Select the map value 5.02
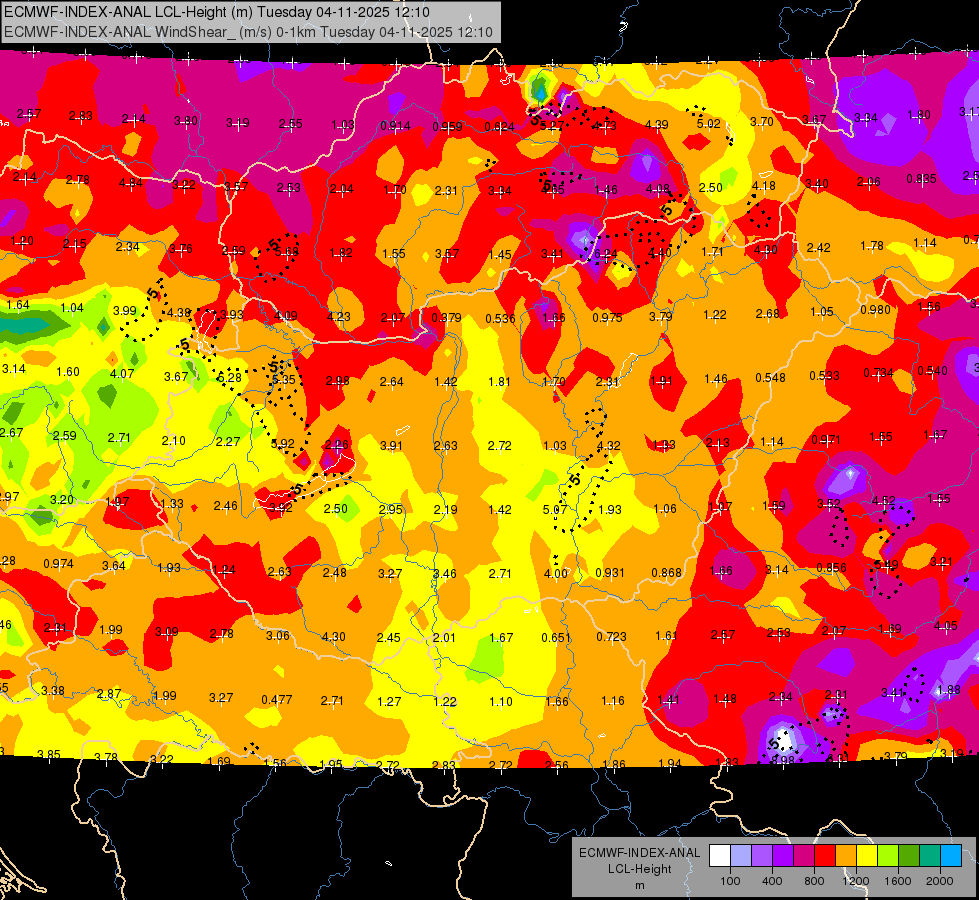 pyautogui.click(x=708, y=124)
